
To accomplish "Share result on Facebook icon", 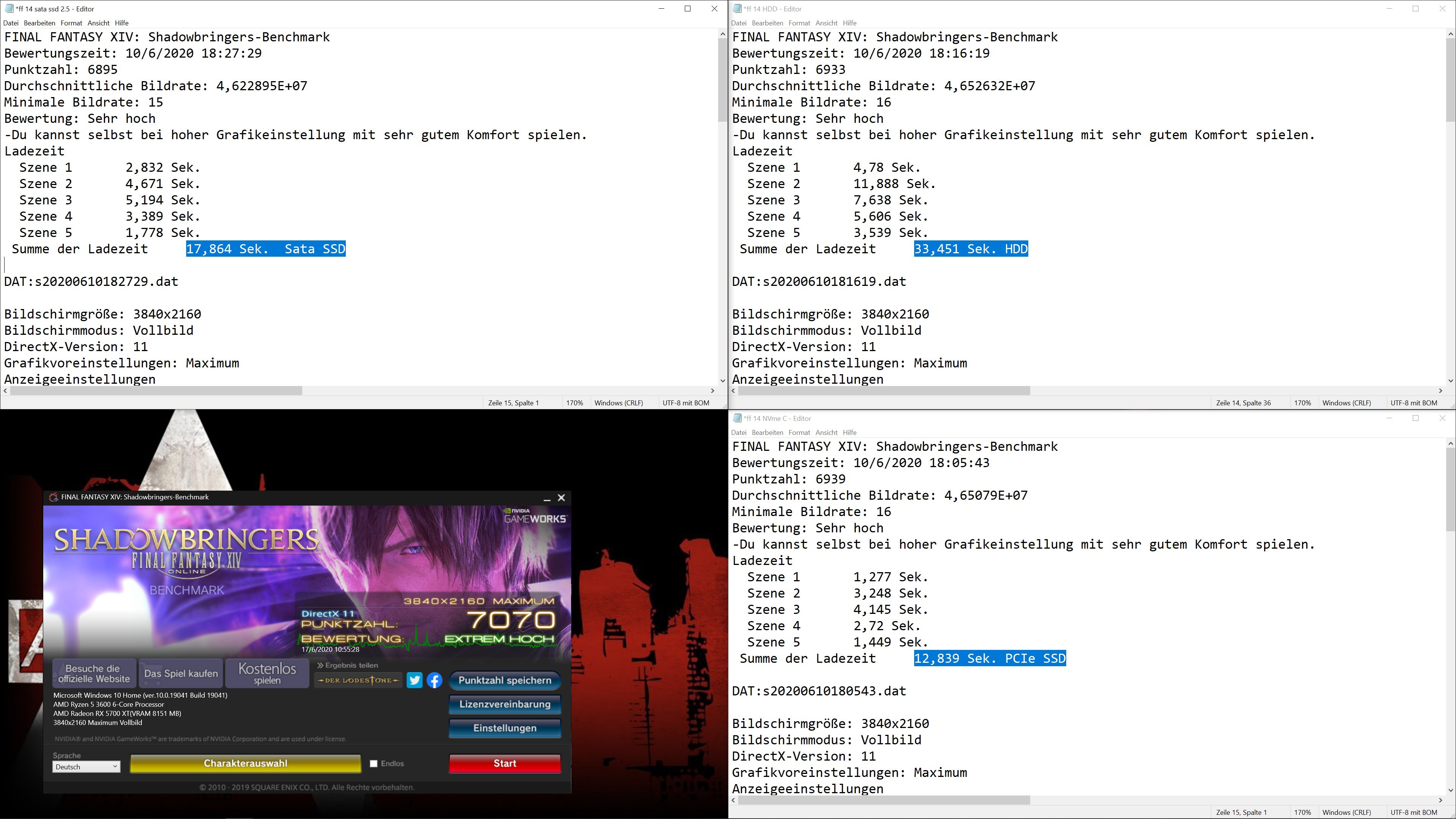I will tap(434, 681).
